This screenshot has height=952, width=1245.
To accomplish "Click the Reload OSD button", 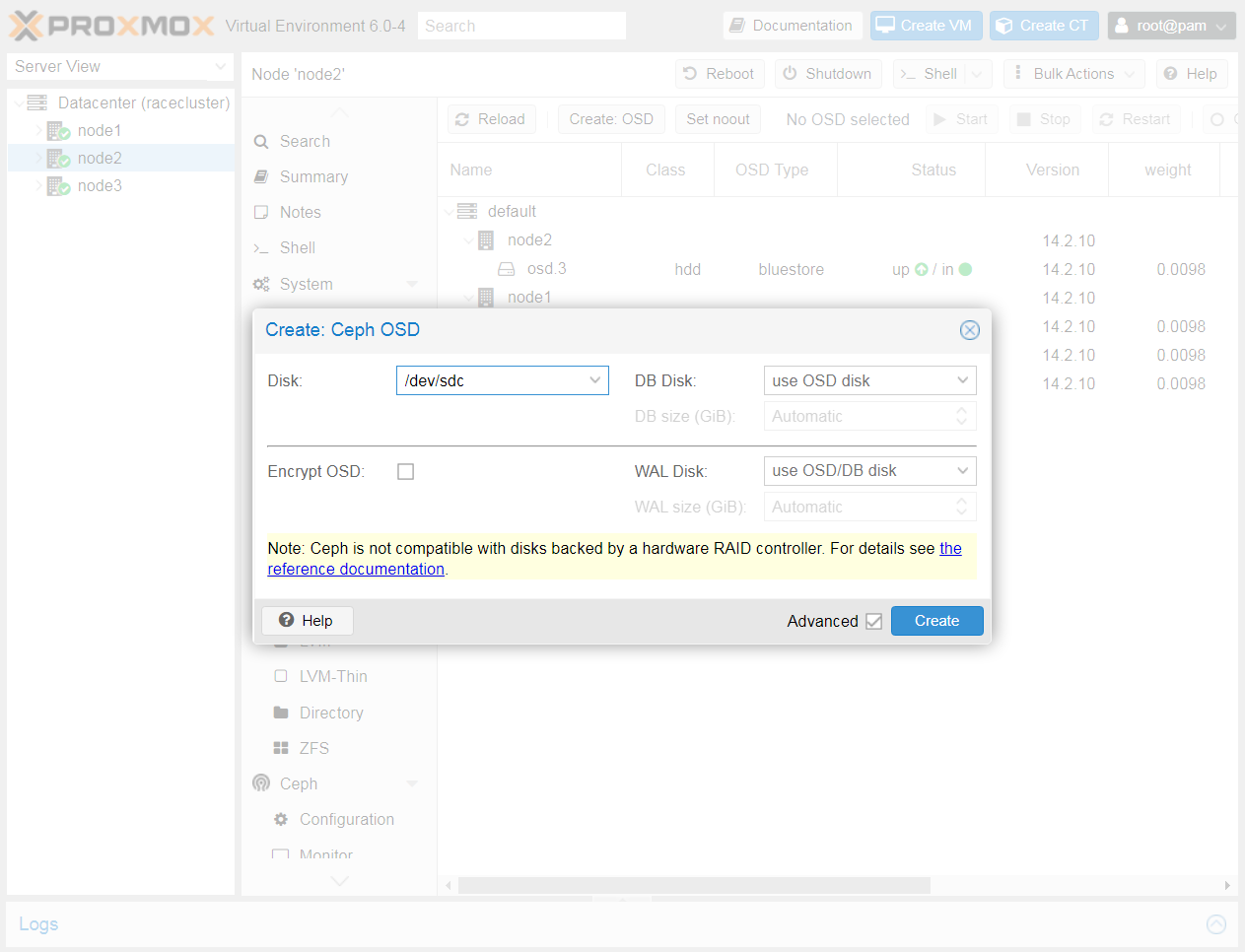I will tap(491, 119).
